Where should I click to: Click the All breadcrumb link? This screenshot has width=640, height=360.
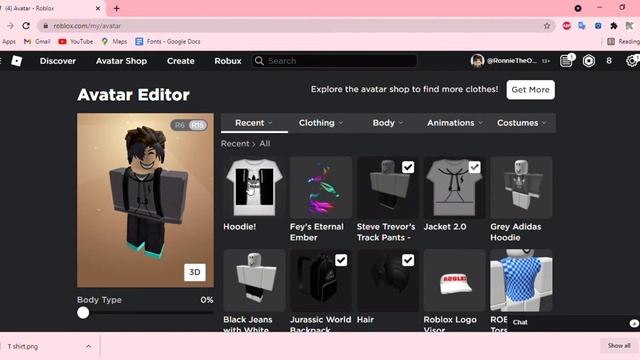pos(264,144)
